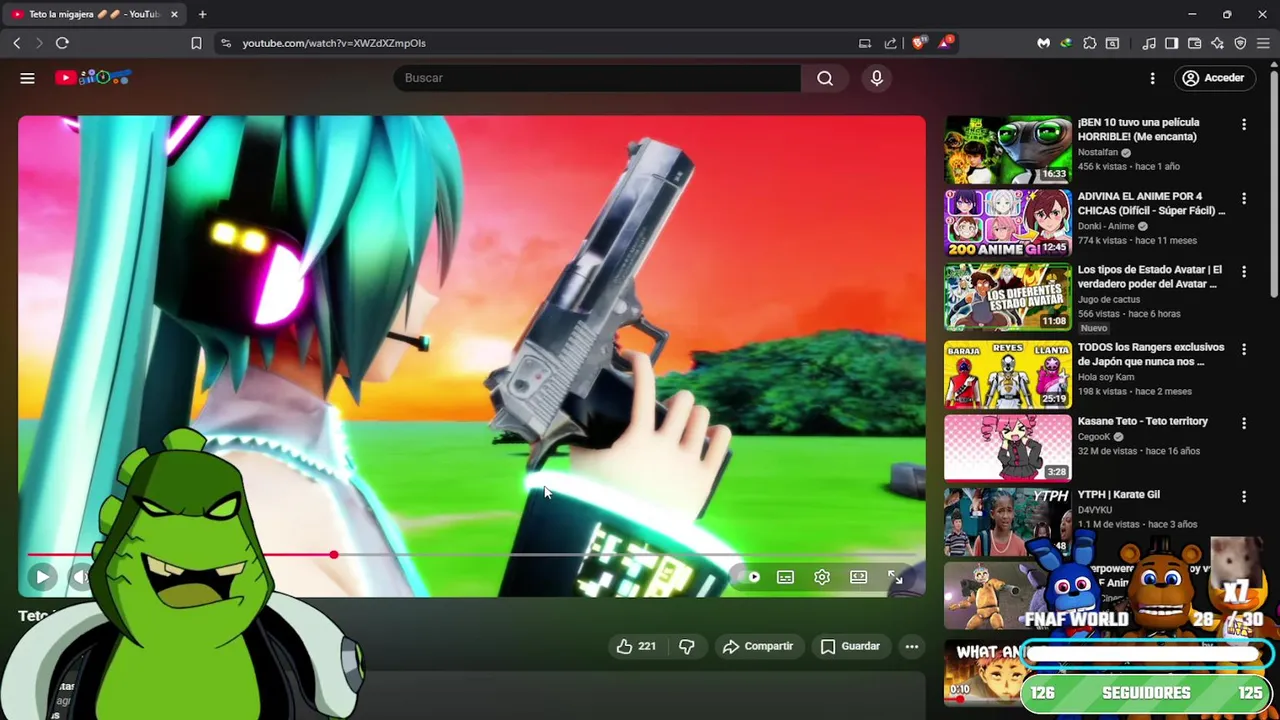The height and width of the screenshot is (720, 1280).
Task: Open a new browser tab
Action: point(202,14)
